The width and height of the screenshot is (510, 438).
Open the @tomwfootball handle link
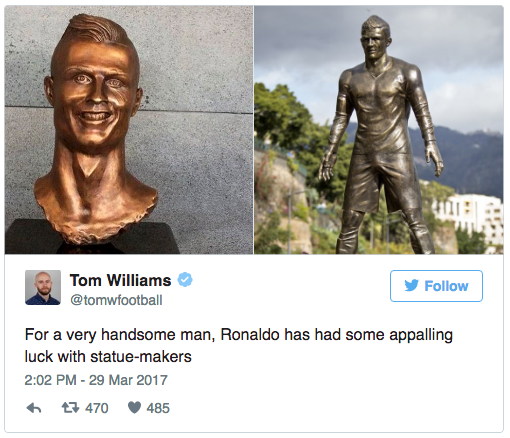point(116,300)
